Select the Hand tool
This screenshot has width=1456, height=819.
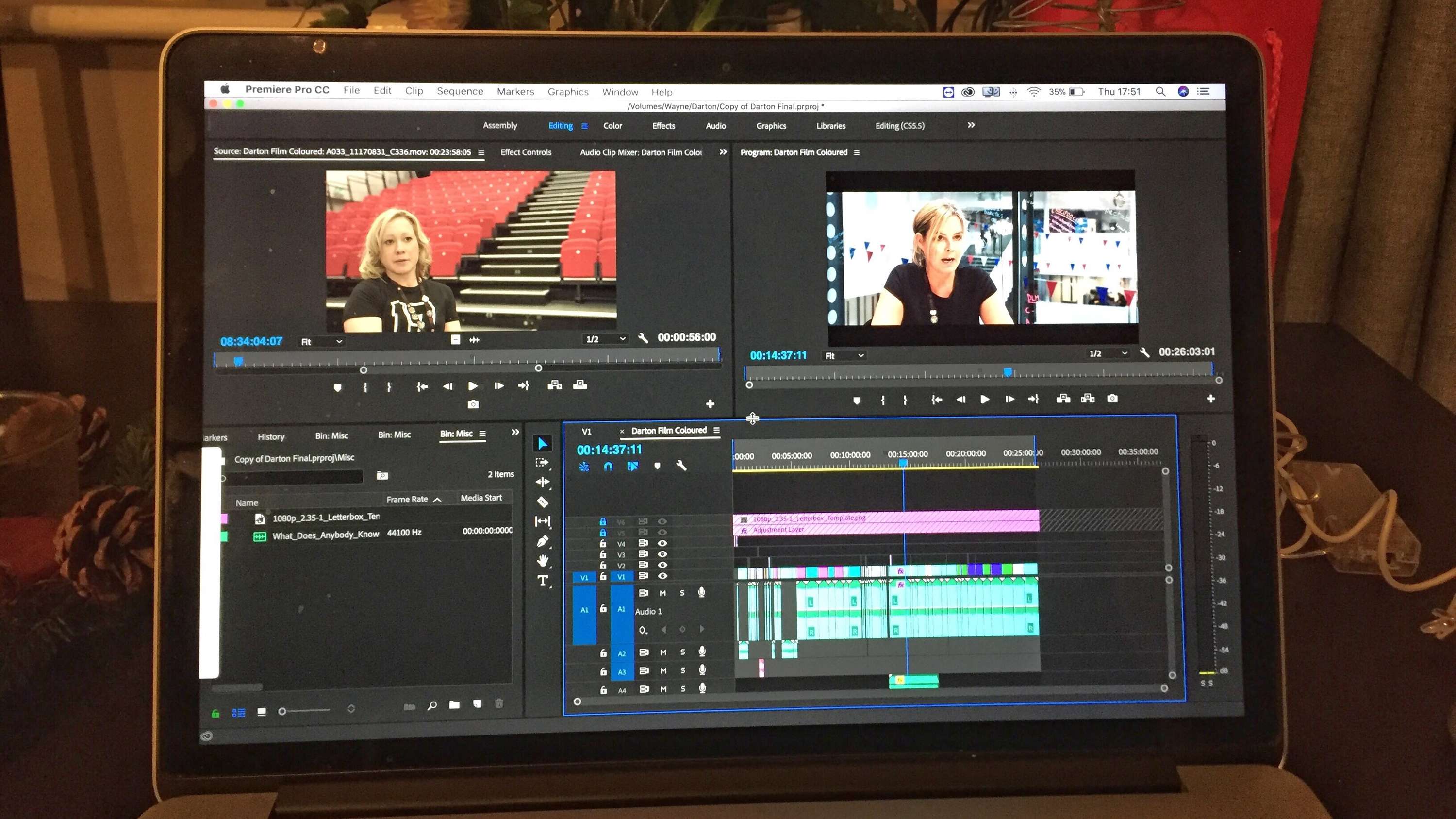pos(542,561)
